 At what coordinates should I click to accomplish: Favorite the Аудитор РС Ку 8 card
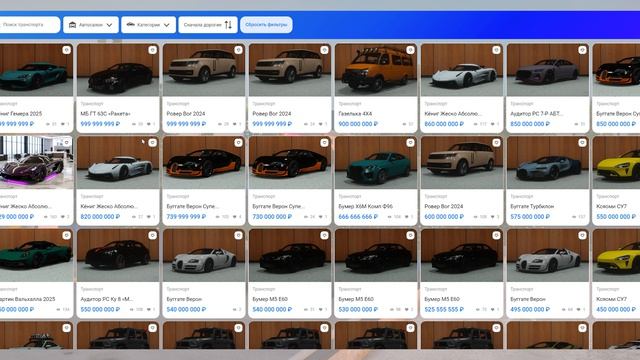(x=152, y=235)
